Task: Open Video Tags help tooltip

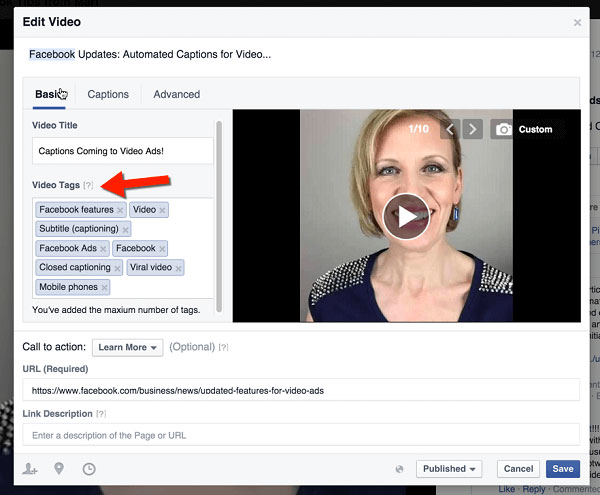Action: 88,185
